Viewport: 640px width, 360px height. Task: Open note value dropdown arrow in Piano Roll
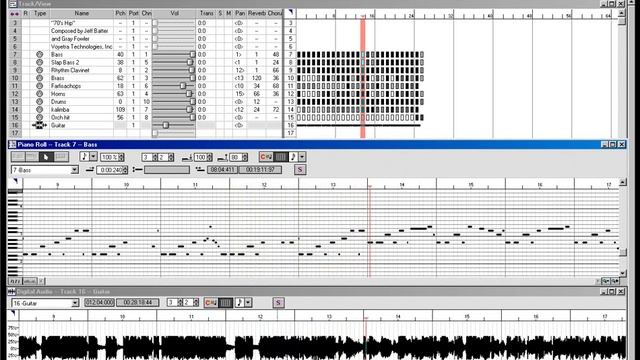93,157
